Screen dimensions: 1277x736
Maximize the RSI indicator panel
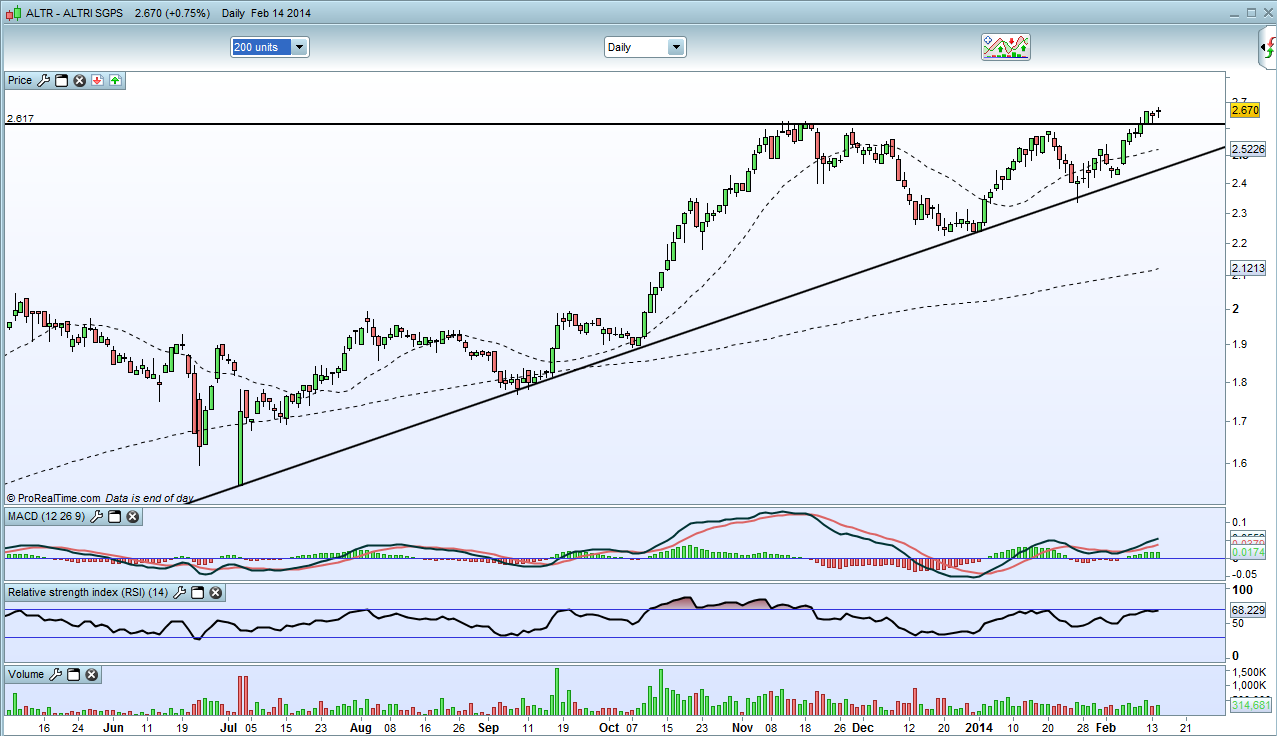coord(198,593)
